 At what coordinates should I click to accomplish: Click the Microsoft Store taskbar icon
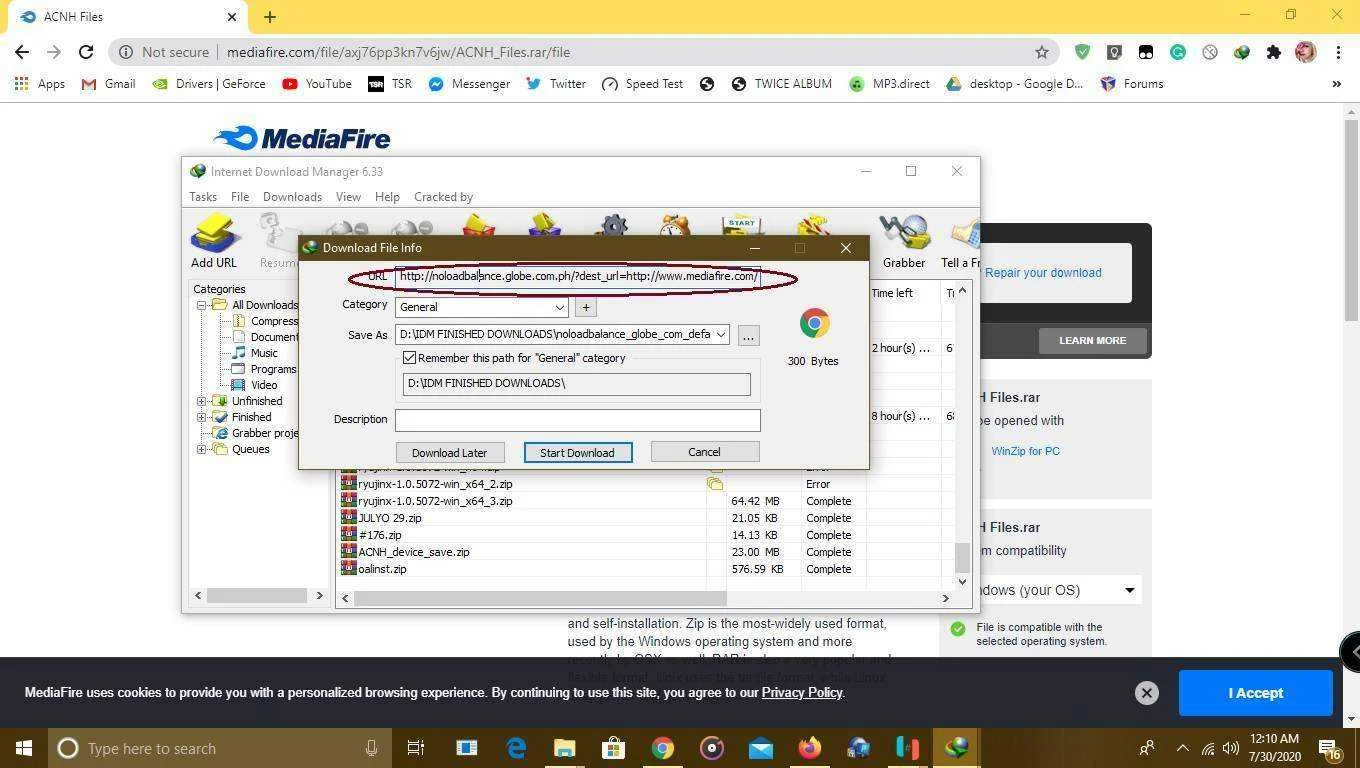coord(613,748)
